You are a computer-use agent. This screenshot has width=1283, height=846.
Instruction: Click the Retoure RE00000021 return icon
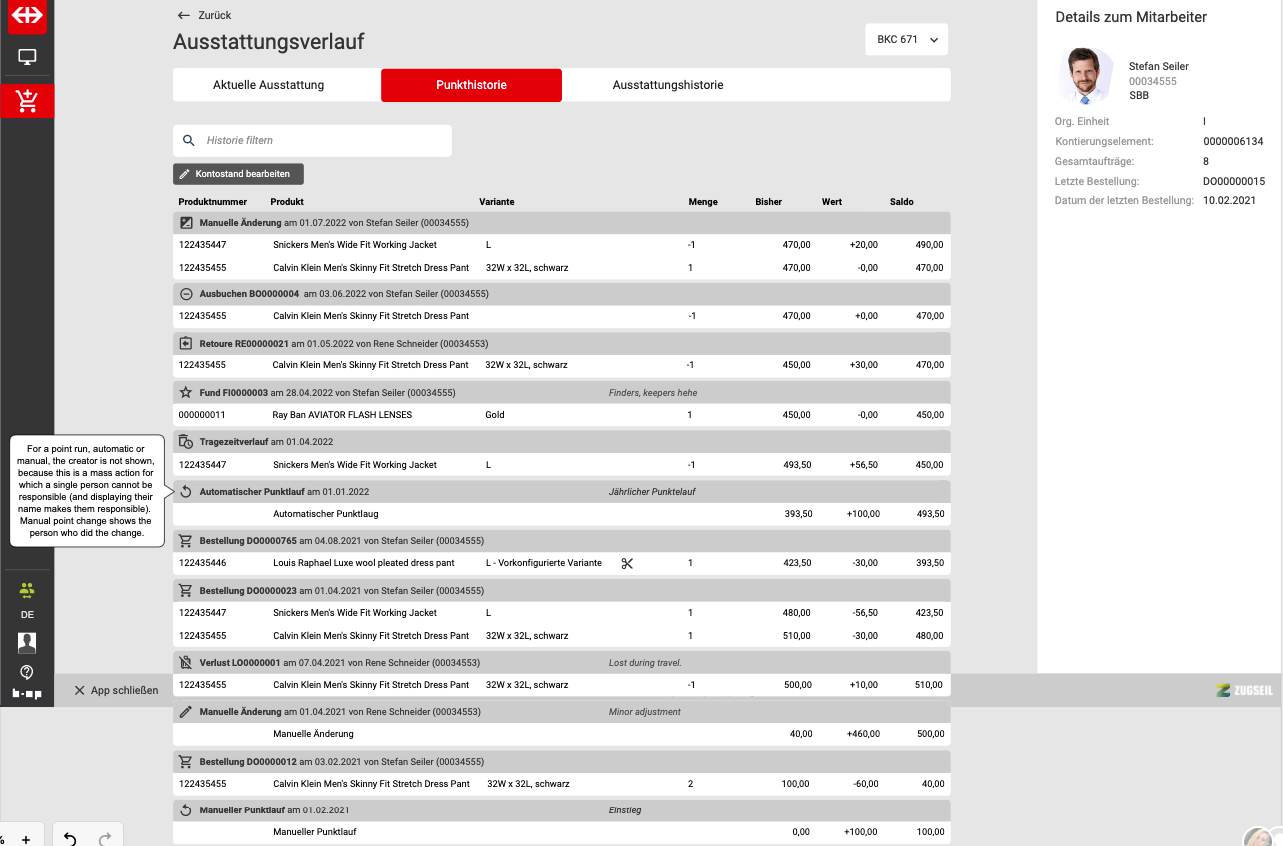[186, 343]
